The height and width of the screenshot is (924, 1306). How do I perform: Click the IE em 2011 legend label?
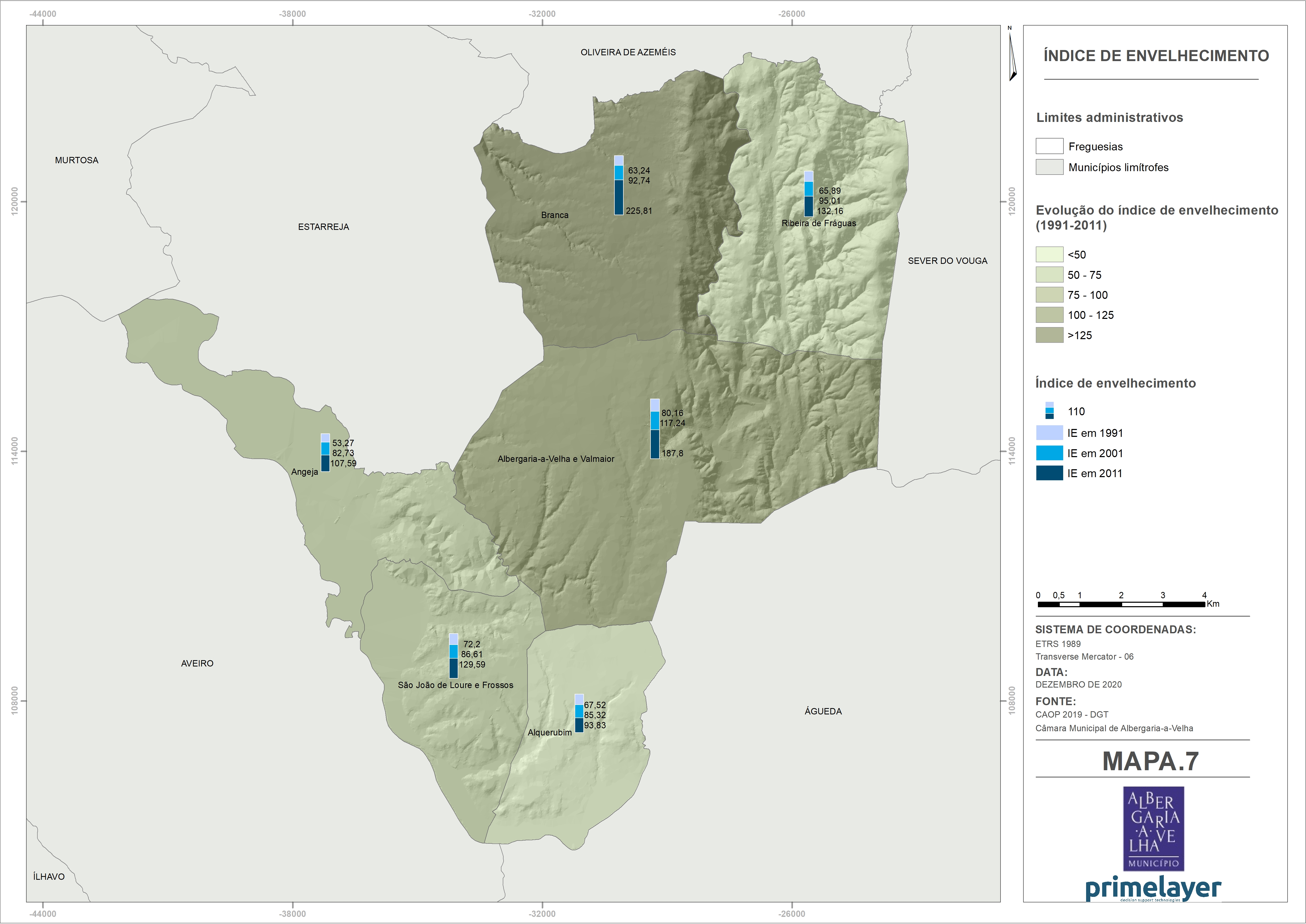(1095, 473)
